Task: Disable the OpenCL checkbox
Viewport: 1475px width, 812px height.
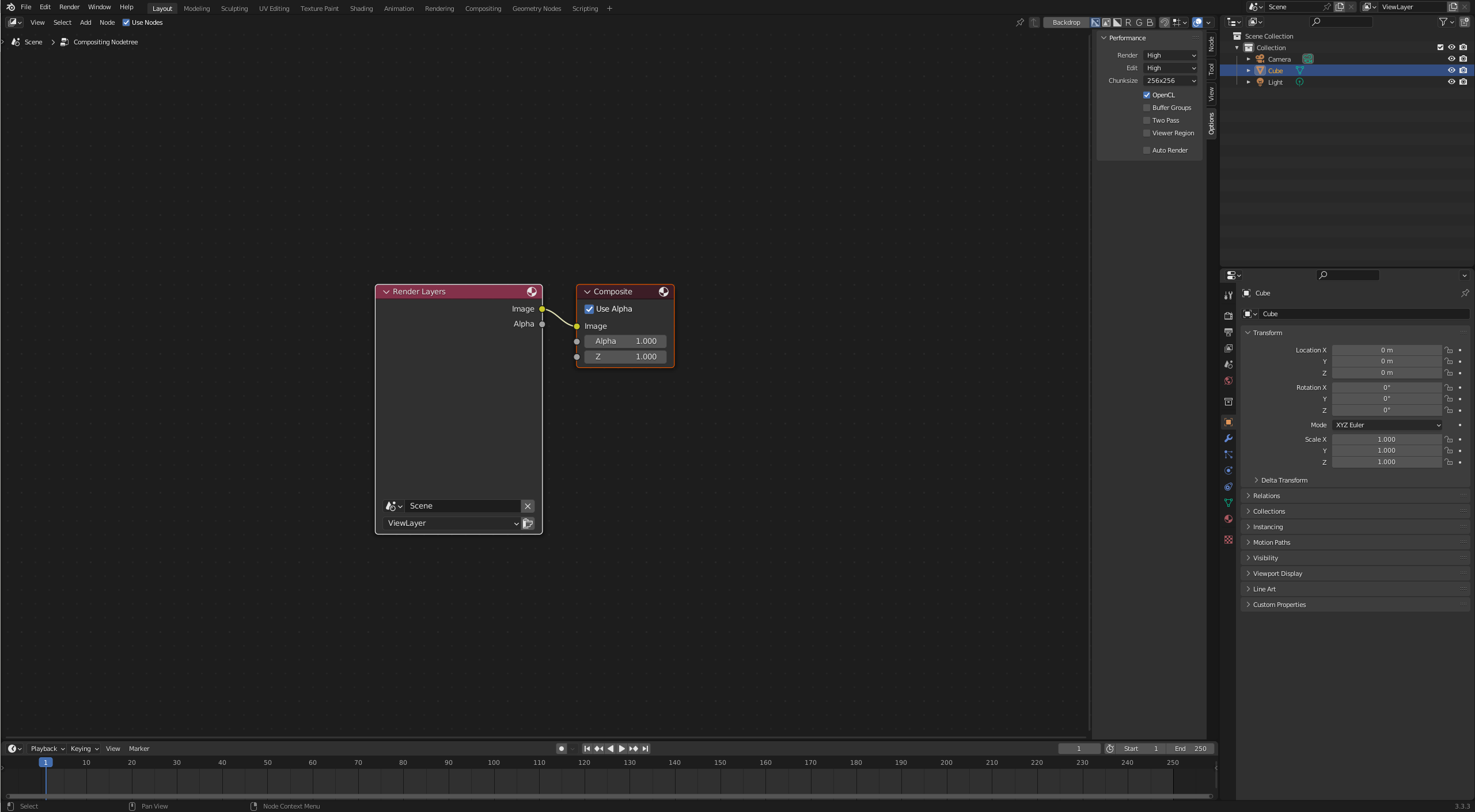Action: (1147, 95)
